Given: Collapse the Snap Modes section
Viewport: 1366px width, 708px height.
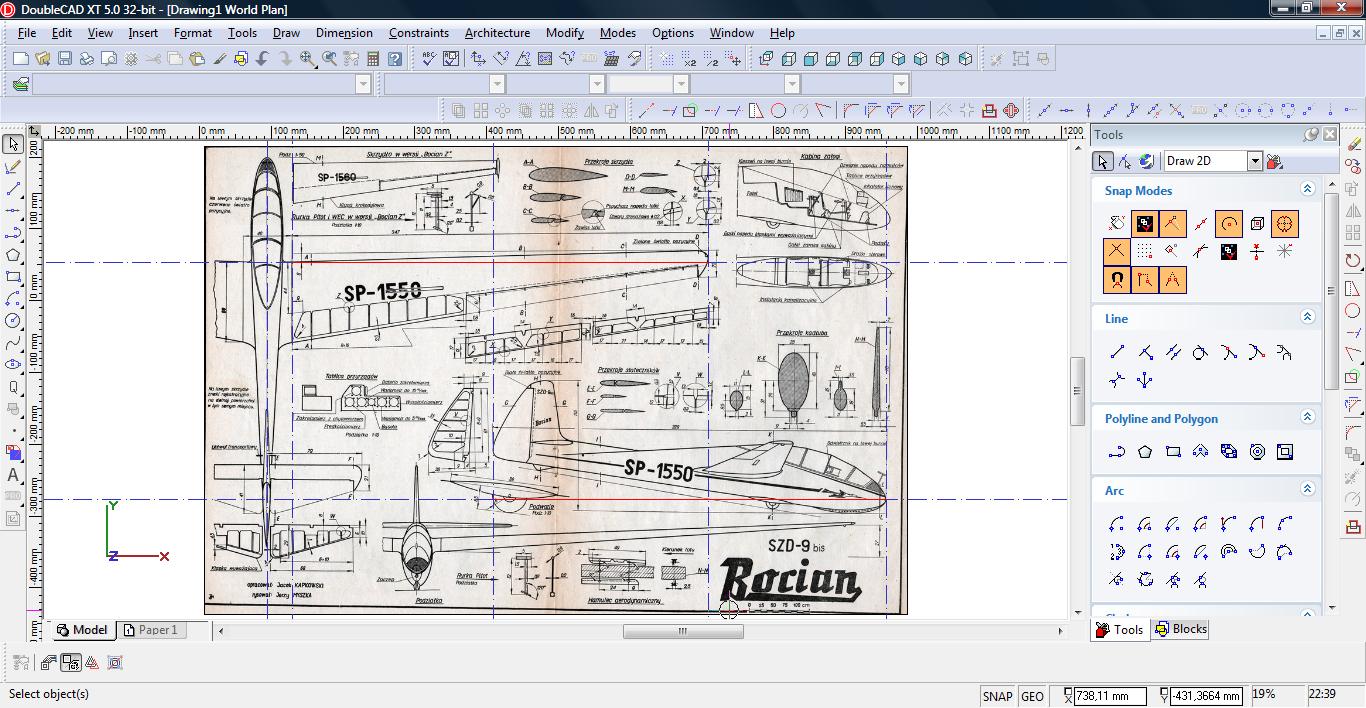Looking at the screenshot, I should pyautogui.click(x=1306, y=189).
